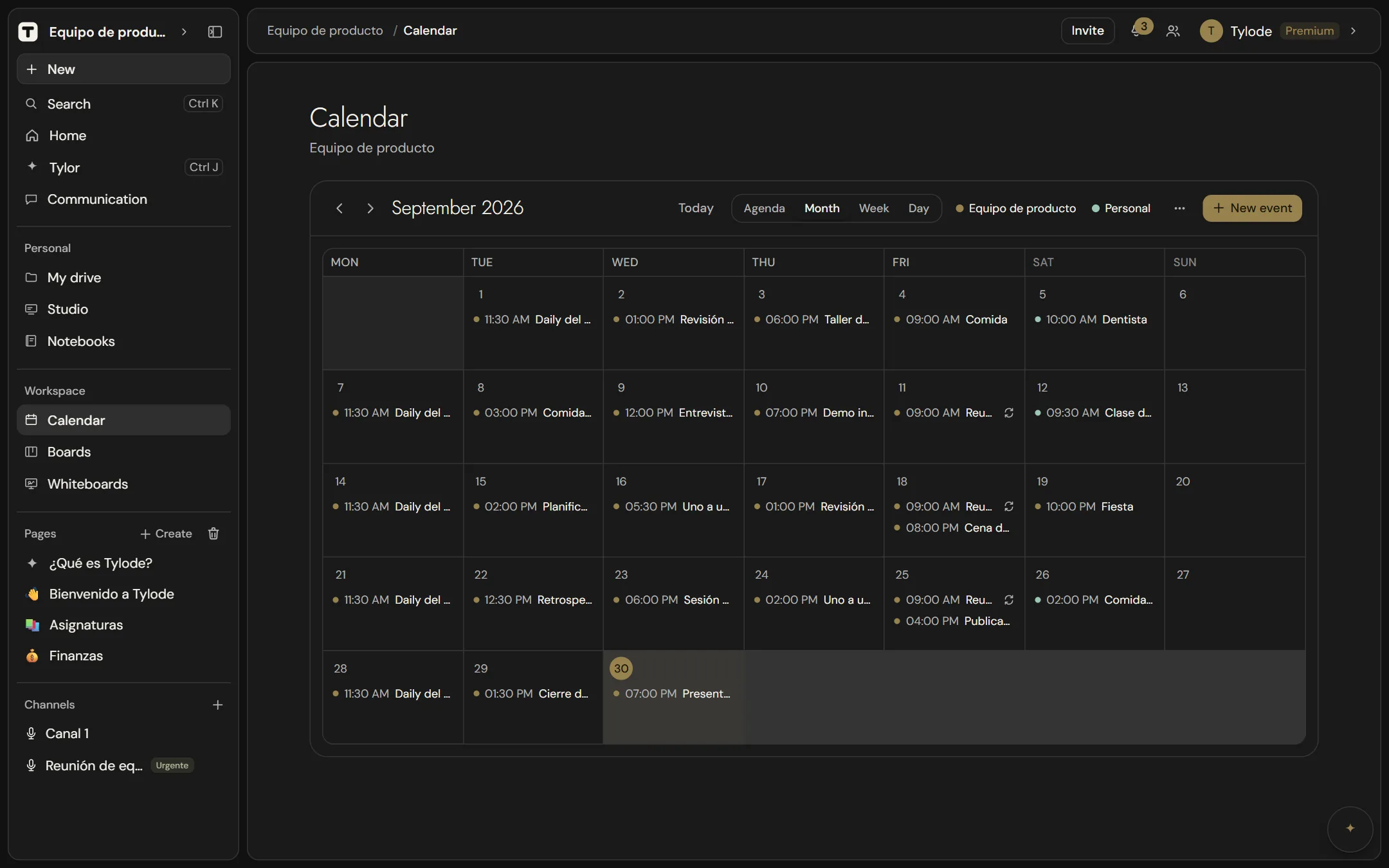Click the Tylode user avatar
The image size is (1389, 868).
[x=1211, y=31]
